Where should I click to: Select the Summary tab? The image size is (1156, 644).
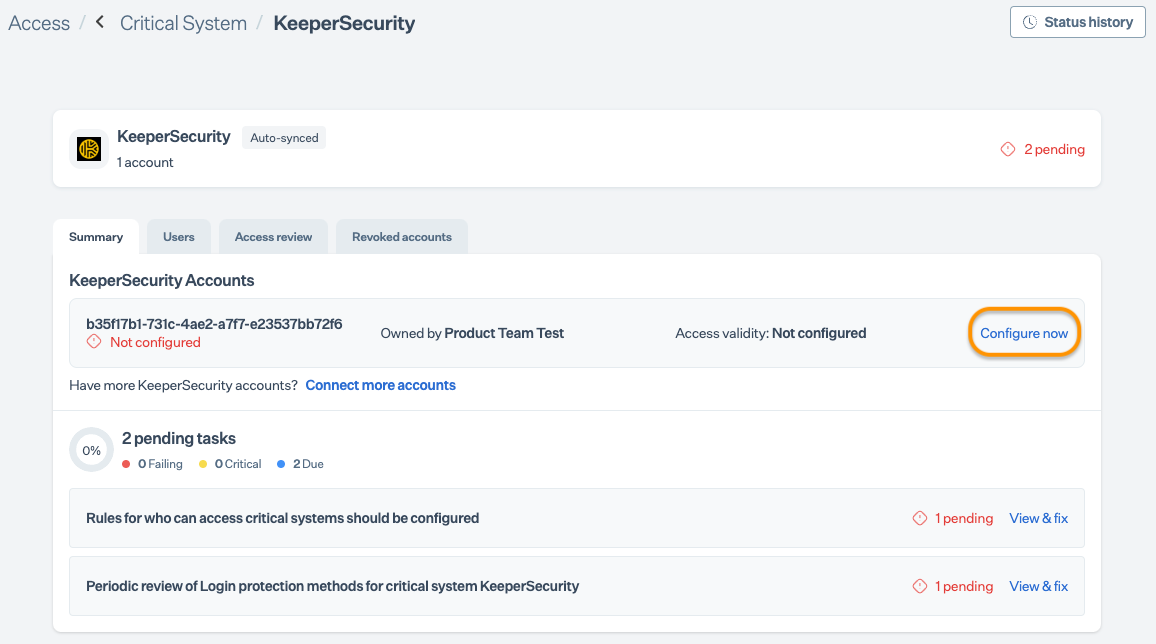96,237
